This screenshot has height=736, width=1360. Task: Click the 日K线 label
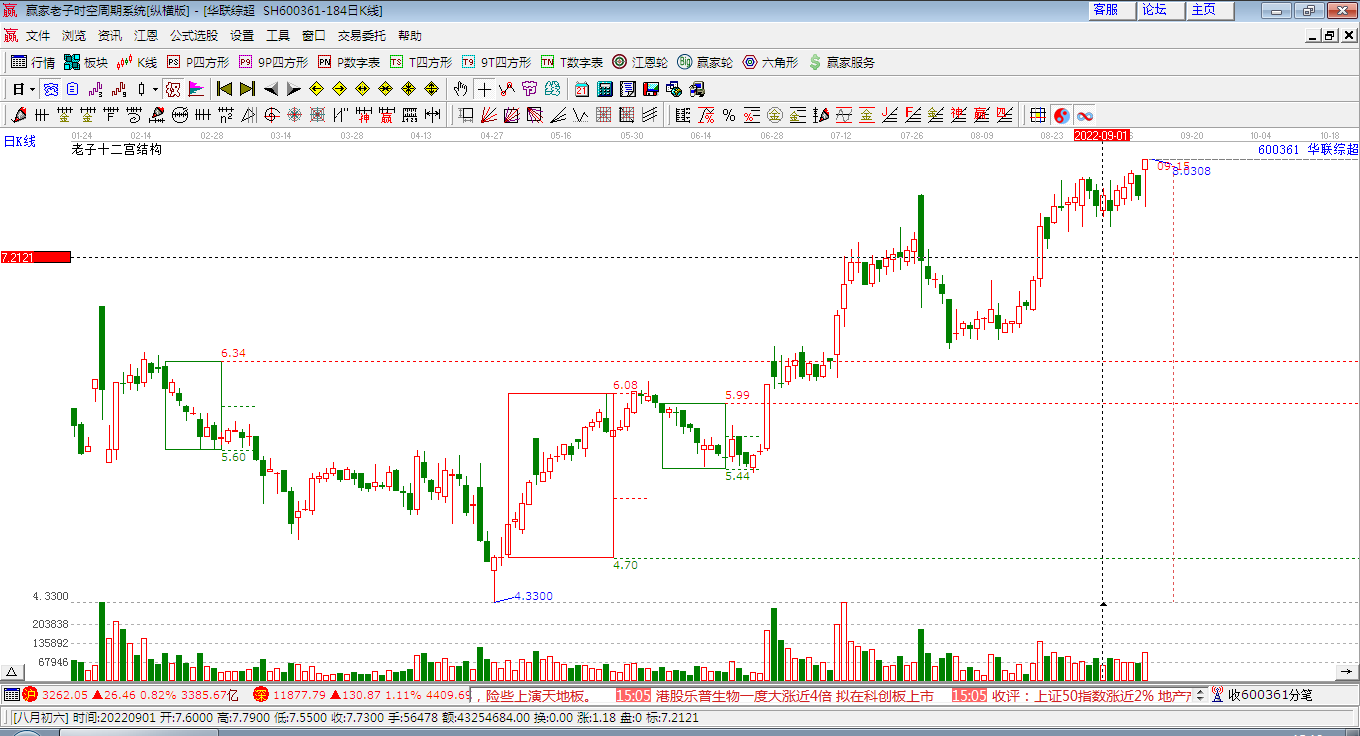(x=20, y=142)
